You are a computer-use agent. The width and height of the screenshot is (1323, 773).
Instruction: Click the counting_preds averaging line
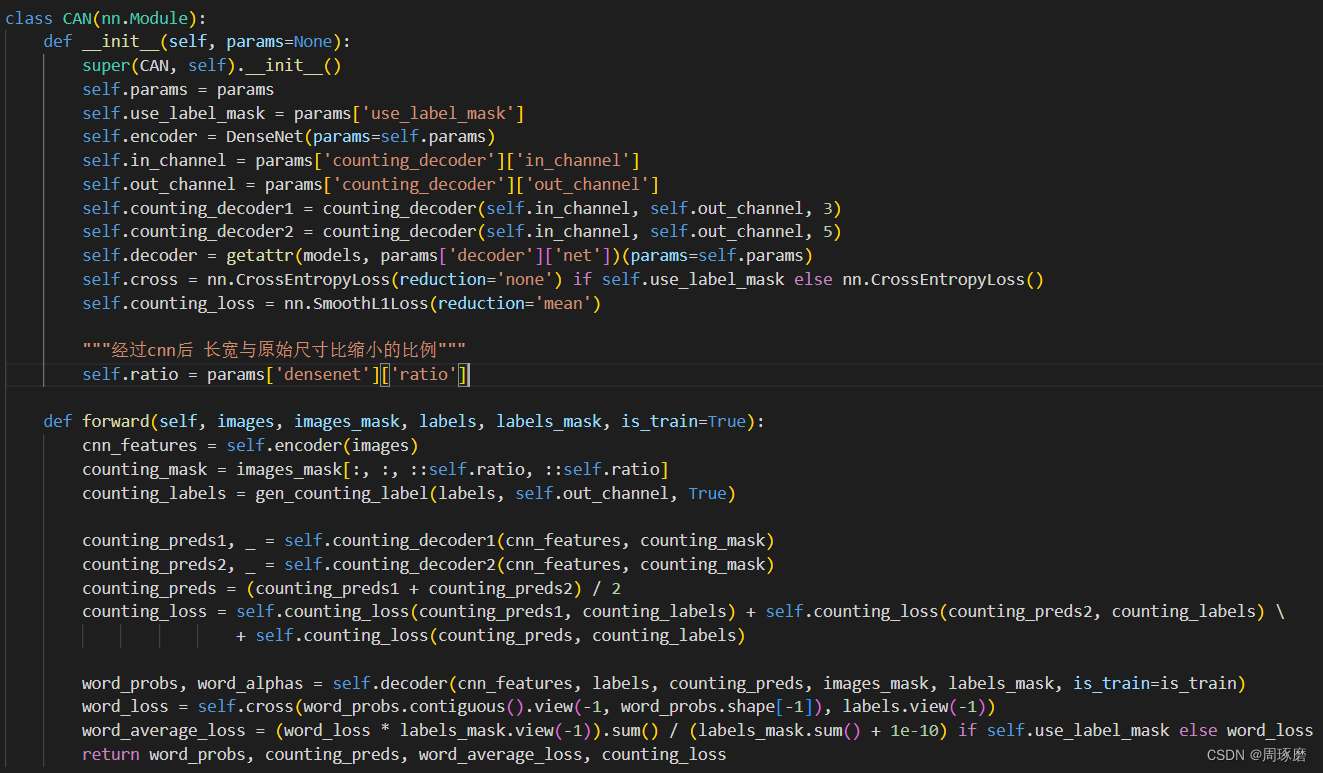[x=352, y=589]
